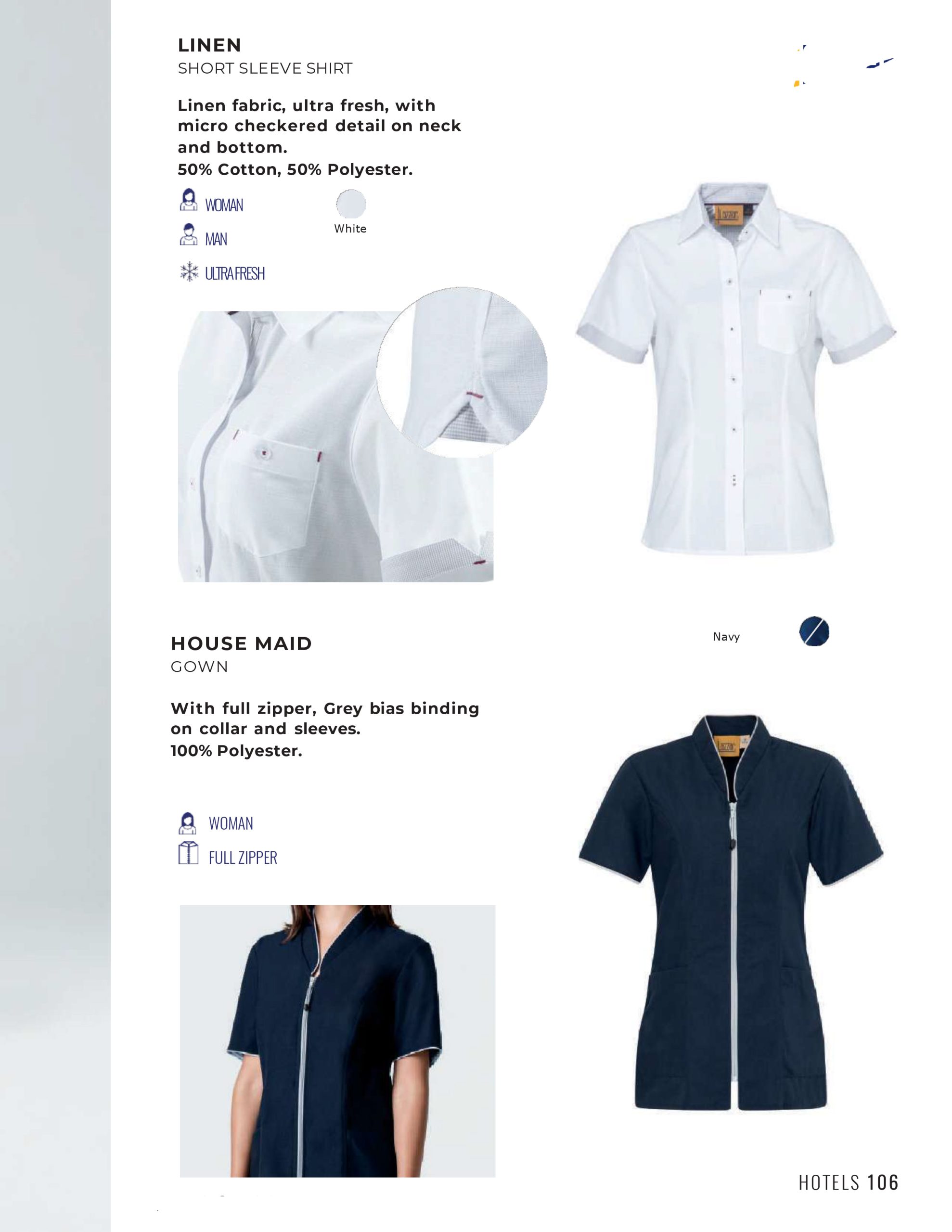The image size is (952, 1232).
Task: Open the white short sleeve shirt image
Action: [735, 369]
